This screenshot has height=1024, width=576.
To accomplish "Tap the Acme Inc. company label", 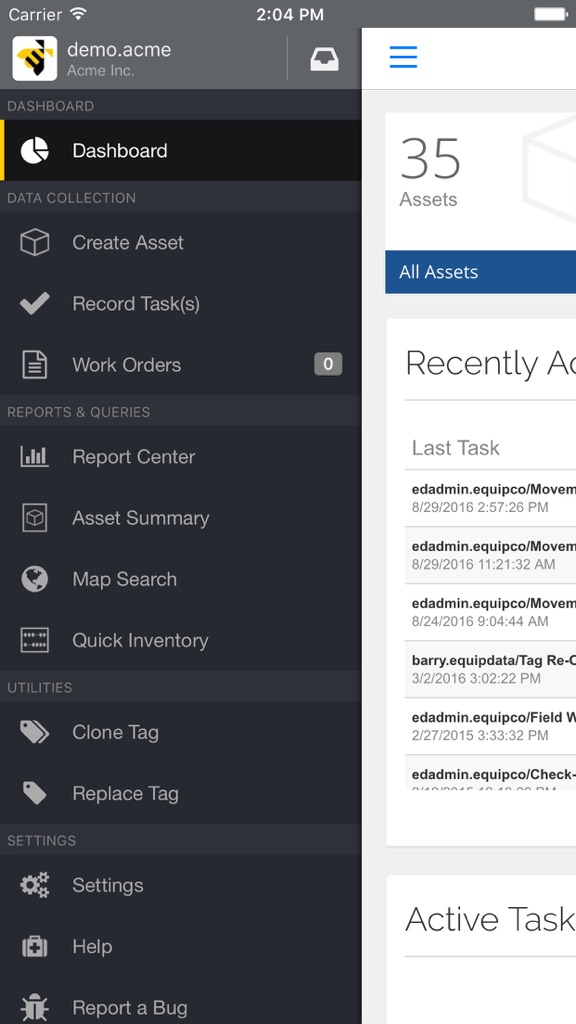I will (x=101, y=71).
